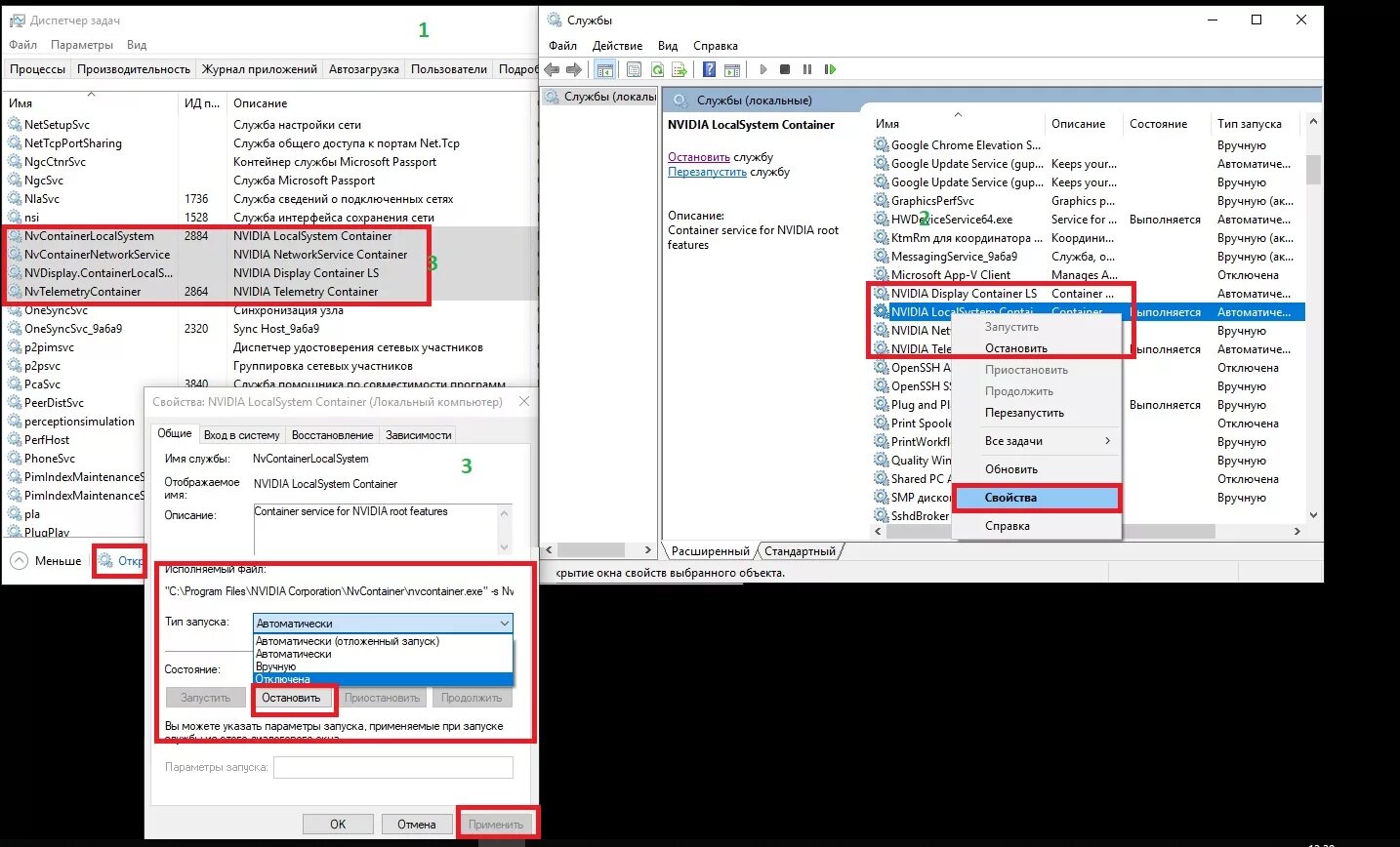The image size is (1400, 847).
Task: Restart the service with the toolbar restart icon
Action: (830, 69)
